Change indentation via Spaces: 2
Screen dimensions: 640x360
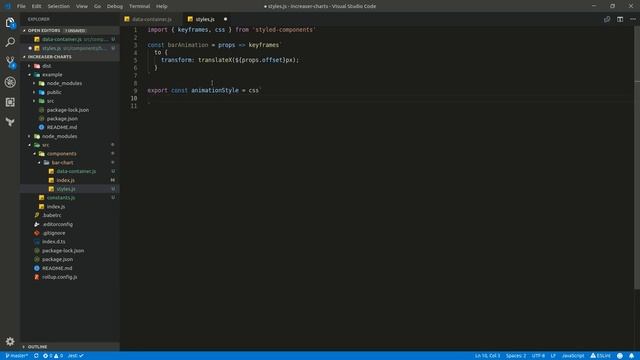point(516,356)
